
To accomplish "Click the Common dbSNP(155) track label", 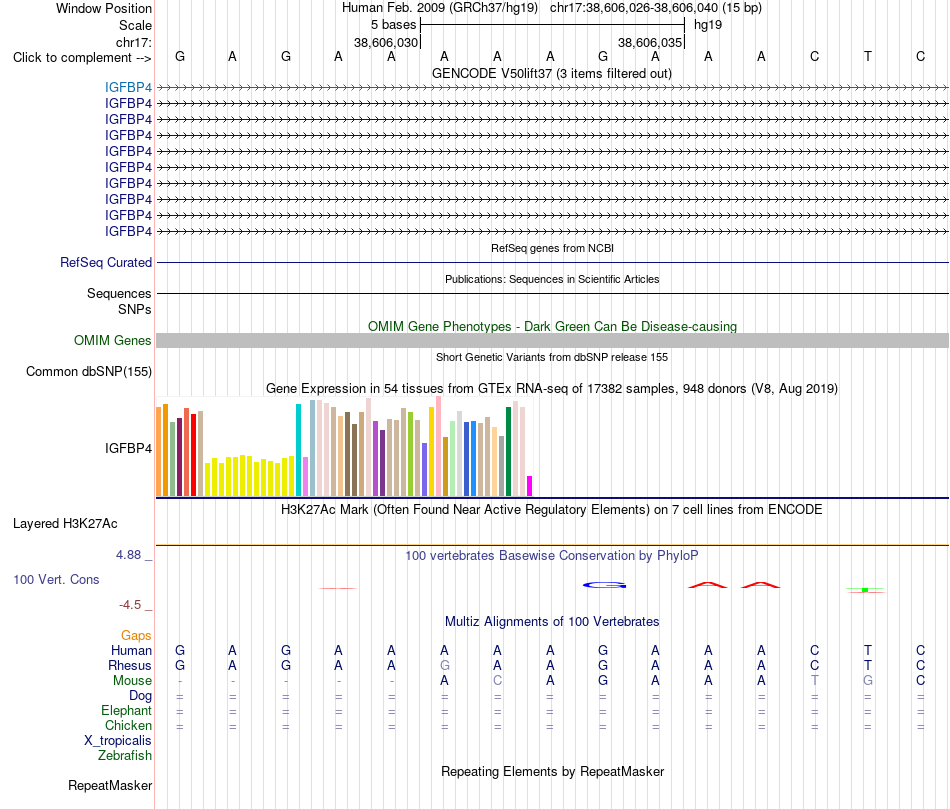I will click(x=88, y=371).
